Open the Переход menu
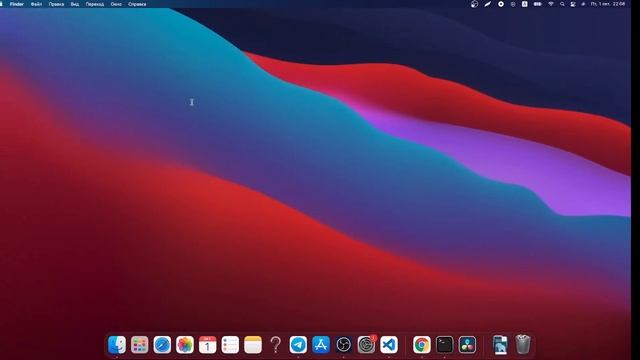The image size is (640, 360). 95,4
